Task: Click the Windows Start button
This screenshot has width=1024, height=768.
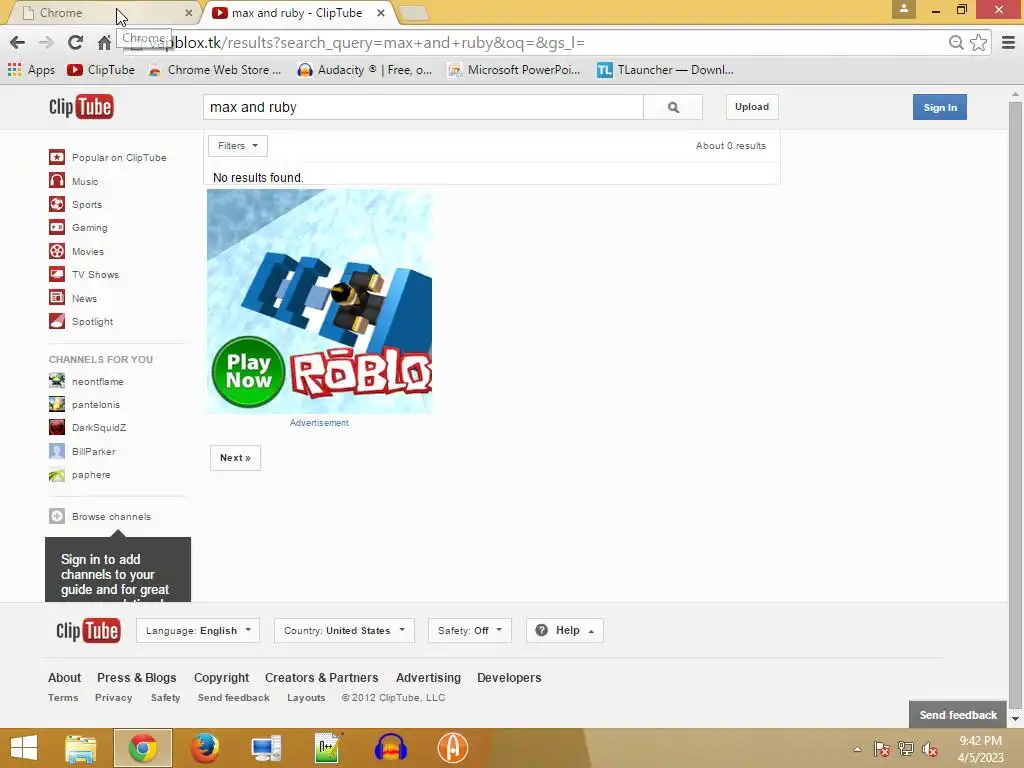Action: [x=24, y=748]
